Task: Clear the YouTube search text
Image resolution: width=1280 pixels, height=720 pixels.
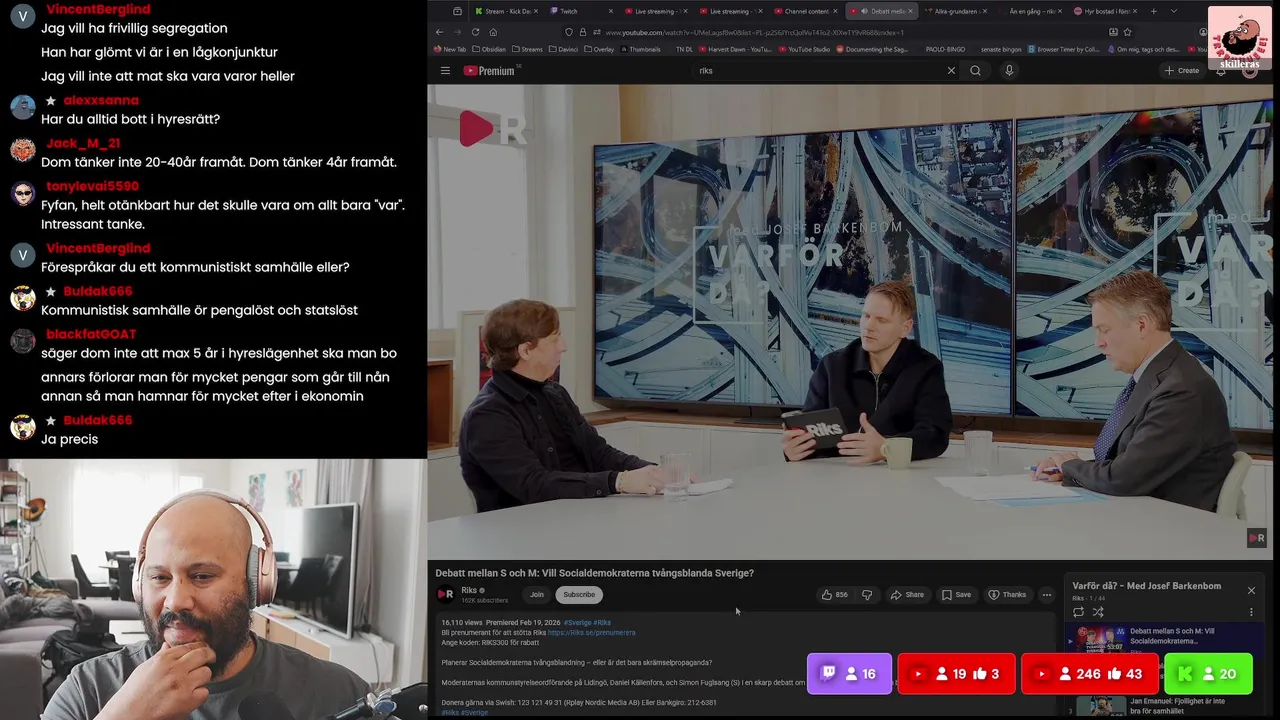Action: click(951, 70)
